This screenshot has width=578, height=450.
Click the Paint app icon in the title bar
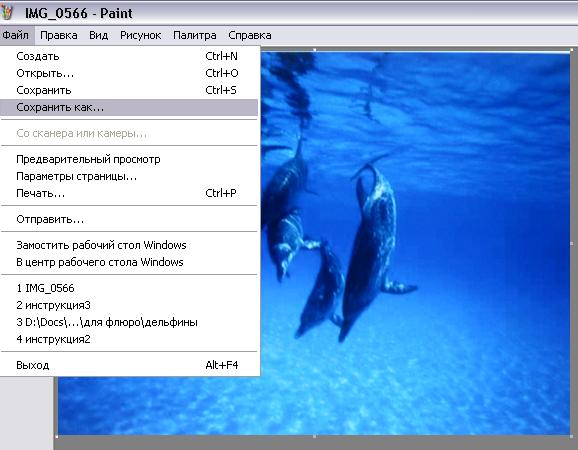6,12
